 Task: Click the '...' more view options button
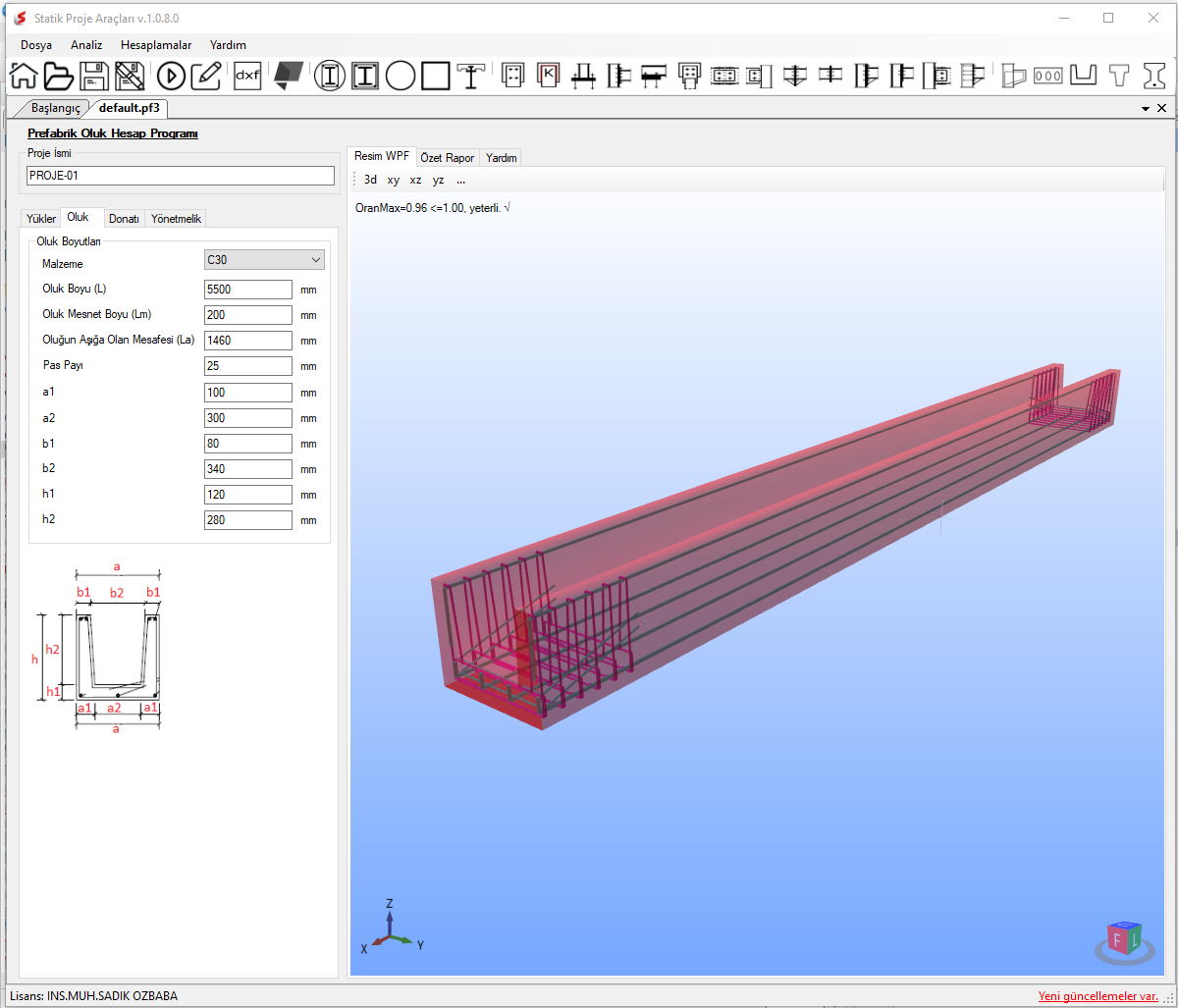pyautogui.click(x=461, y=181)
